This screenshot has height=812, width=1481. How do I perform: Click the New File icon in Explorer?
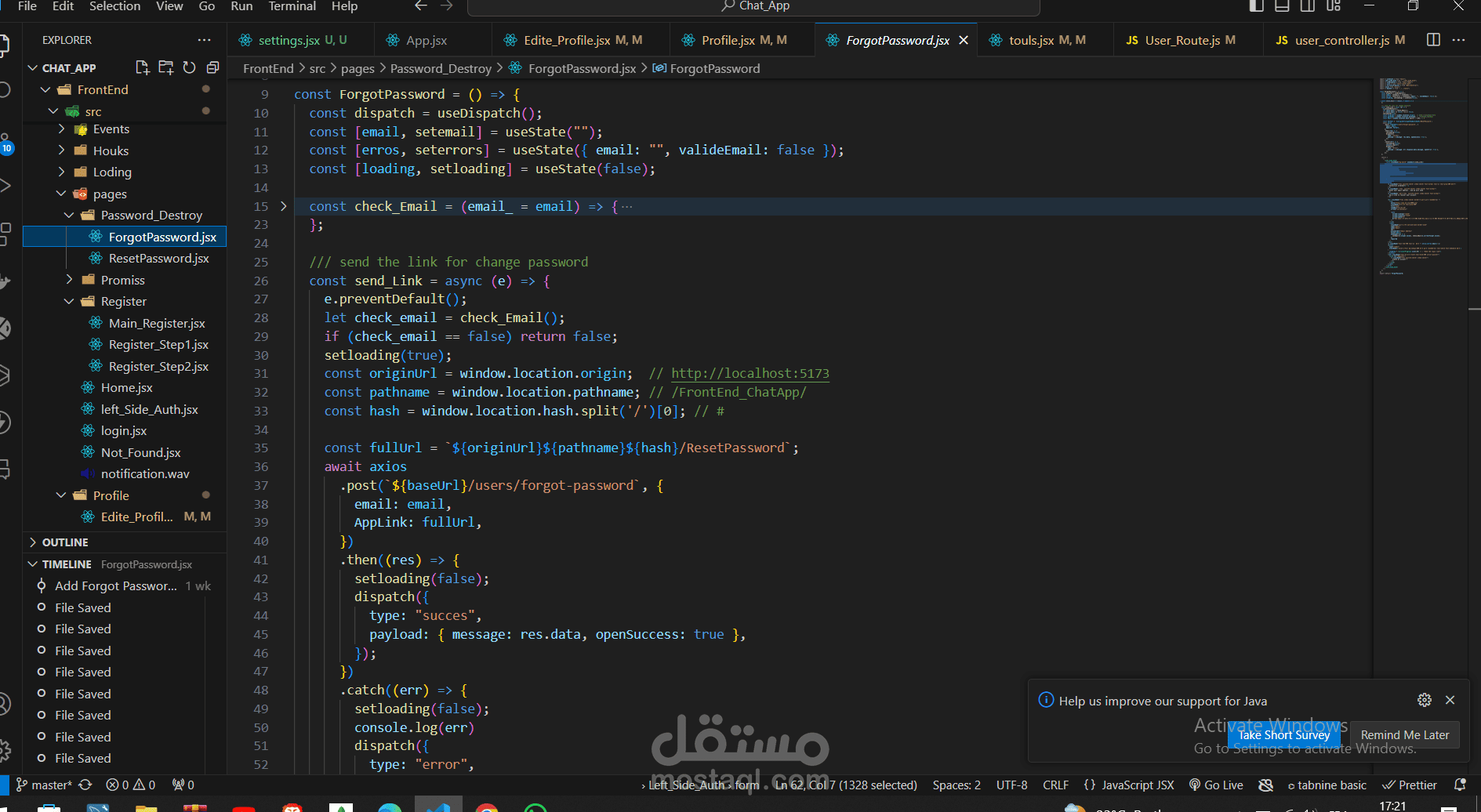pyautogui.click(x=143, y=67)
